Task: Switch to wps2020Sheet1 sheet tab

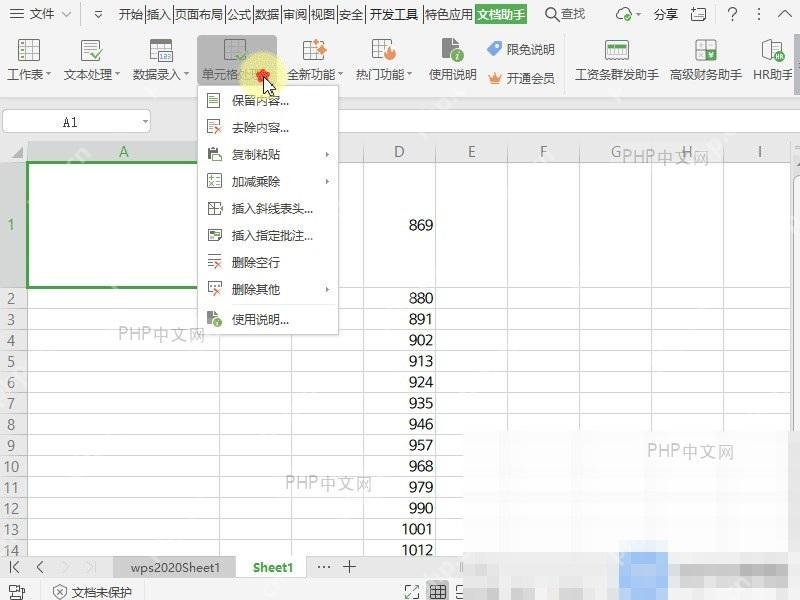Action: [174, 567]
